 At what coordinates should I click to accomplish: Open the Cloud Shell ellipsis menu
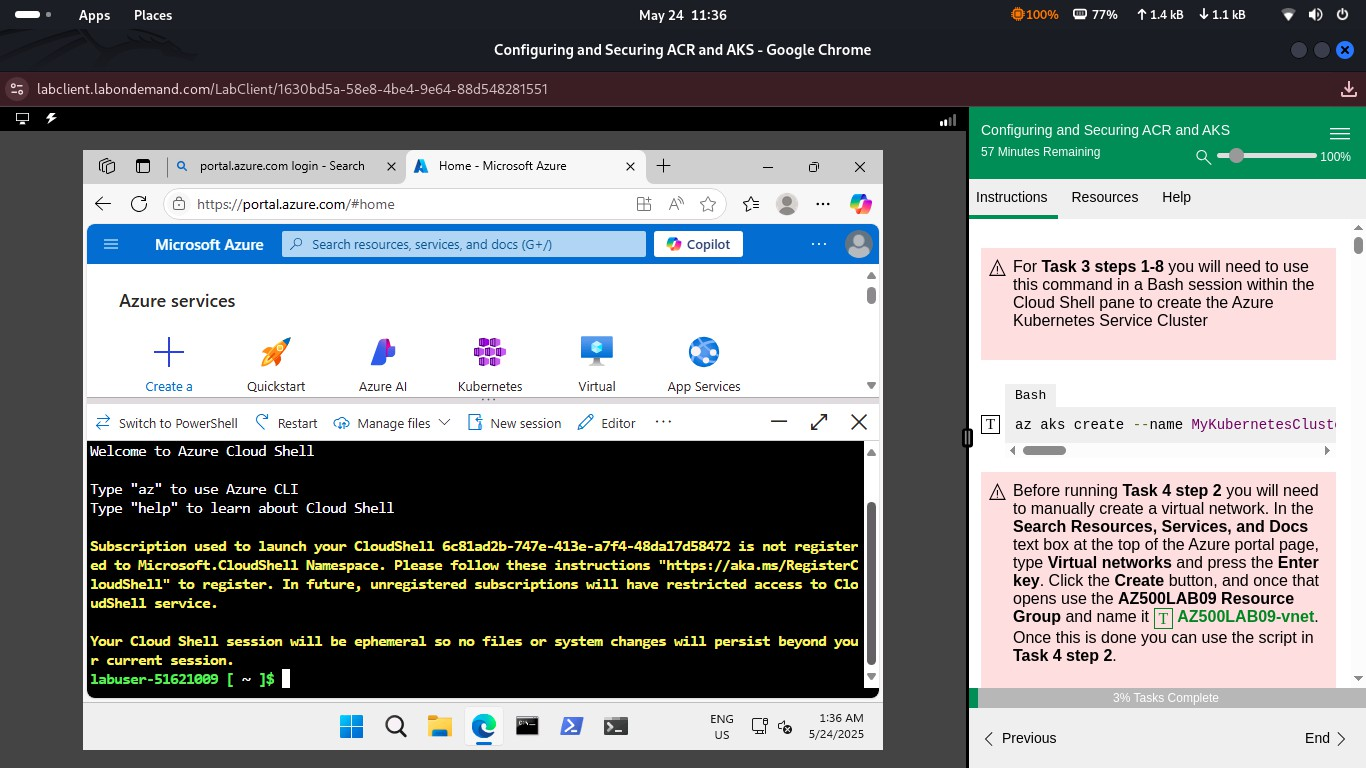(663, 422)
